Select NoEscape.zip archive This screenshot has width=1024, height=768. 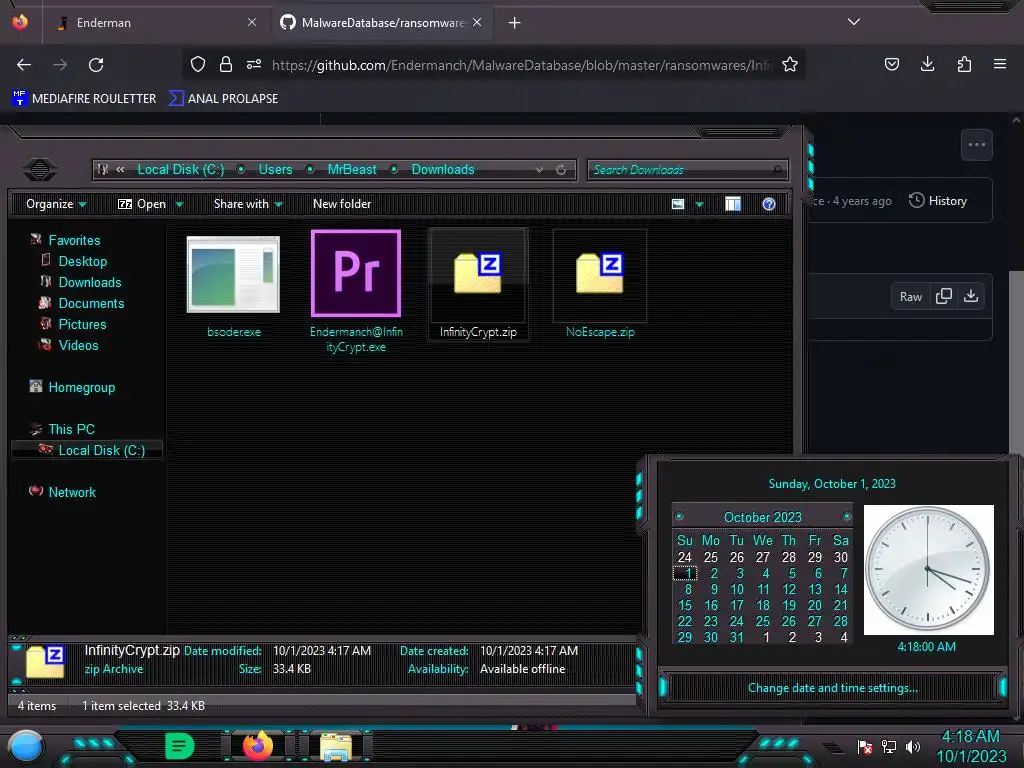pos(600,284)
